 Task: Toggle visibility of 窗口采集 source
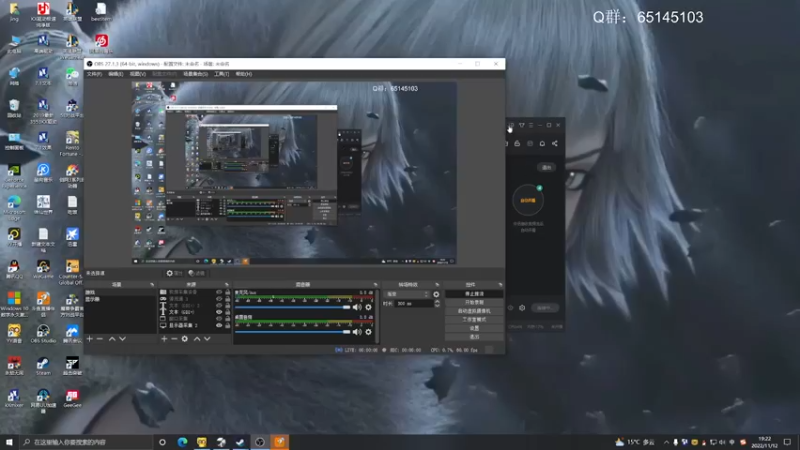pyautogui.click(x=219, y=319)
